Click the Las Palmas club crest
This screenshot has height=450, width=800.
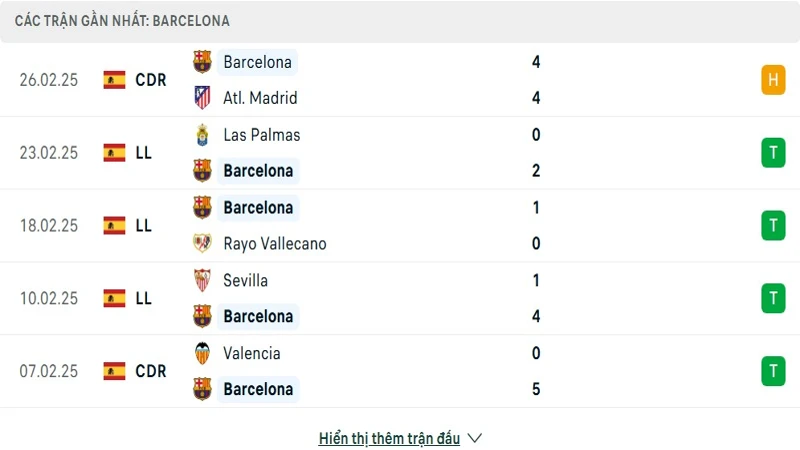(203, 135)
